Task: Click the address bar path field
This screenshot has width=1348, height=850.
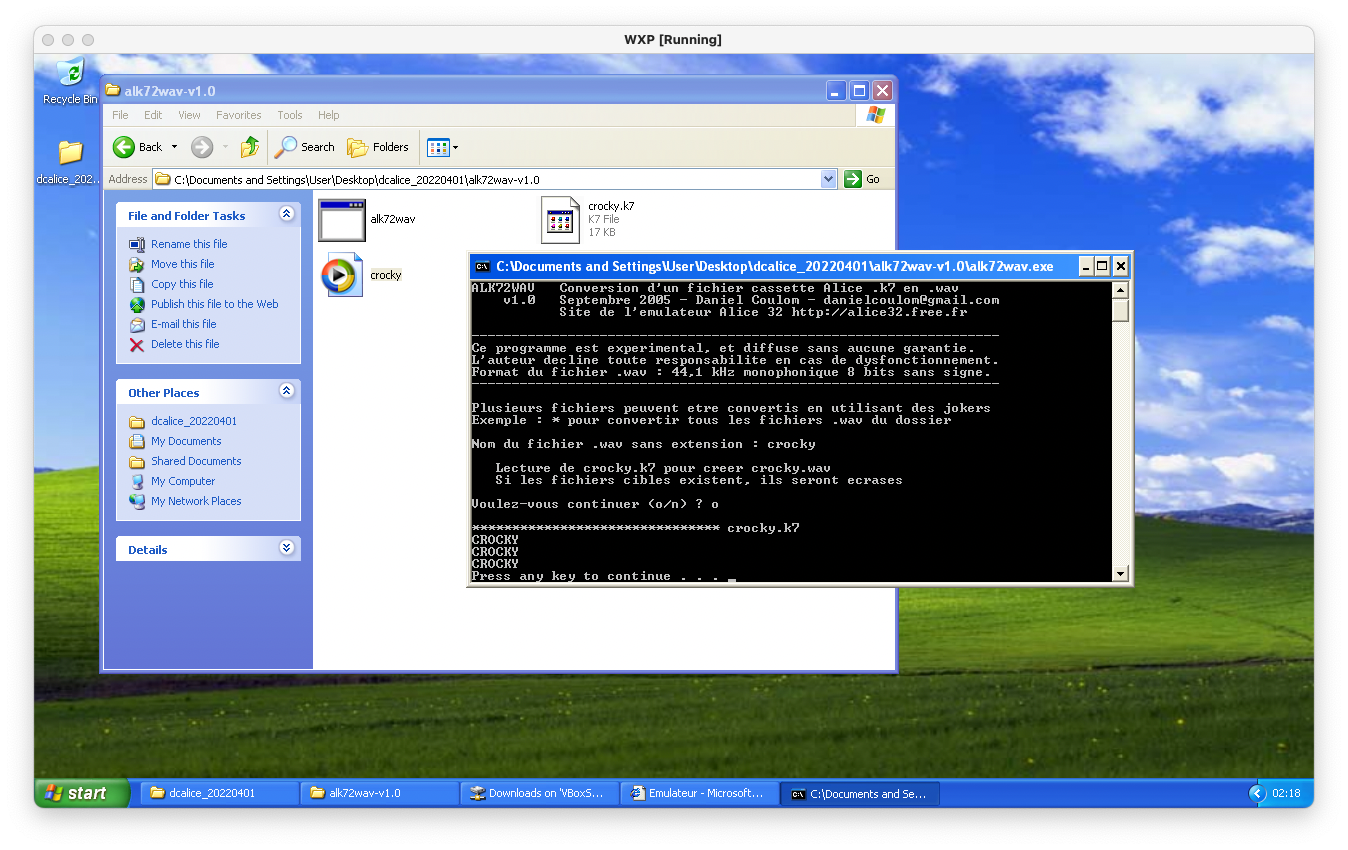Action: [x=486, y=179]
